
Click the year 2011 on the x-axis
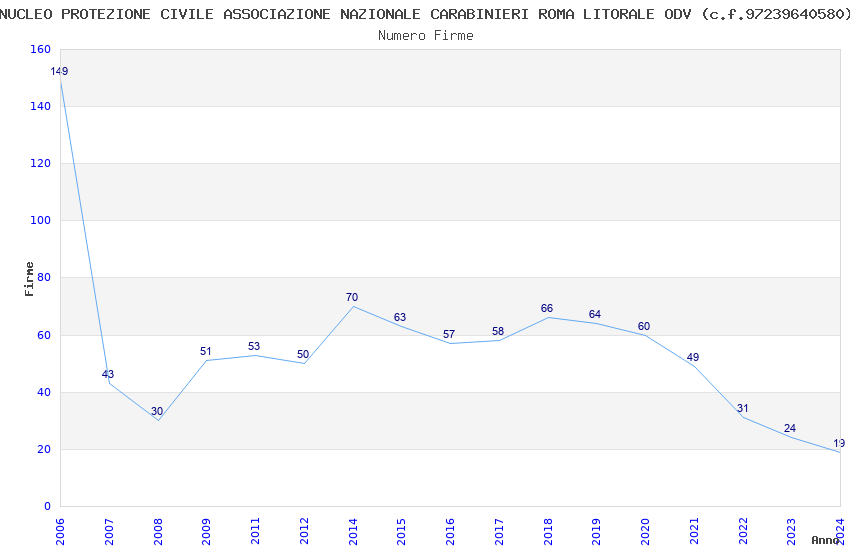[x=255, y=532]
